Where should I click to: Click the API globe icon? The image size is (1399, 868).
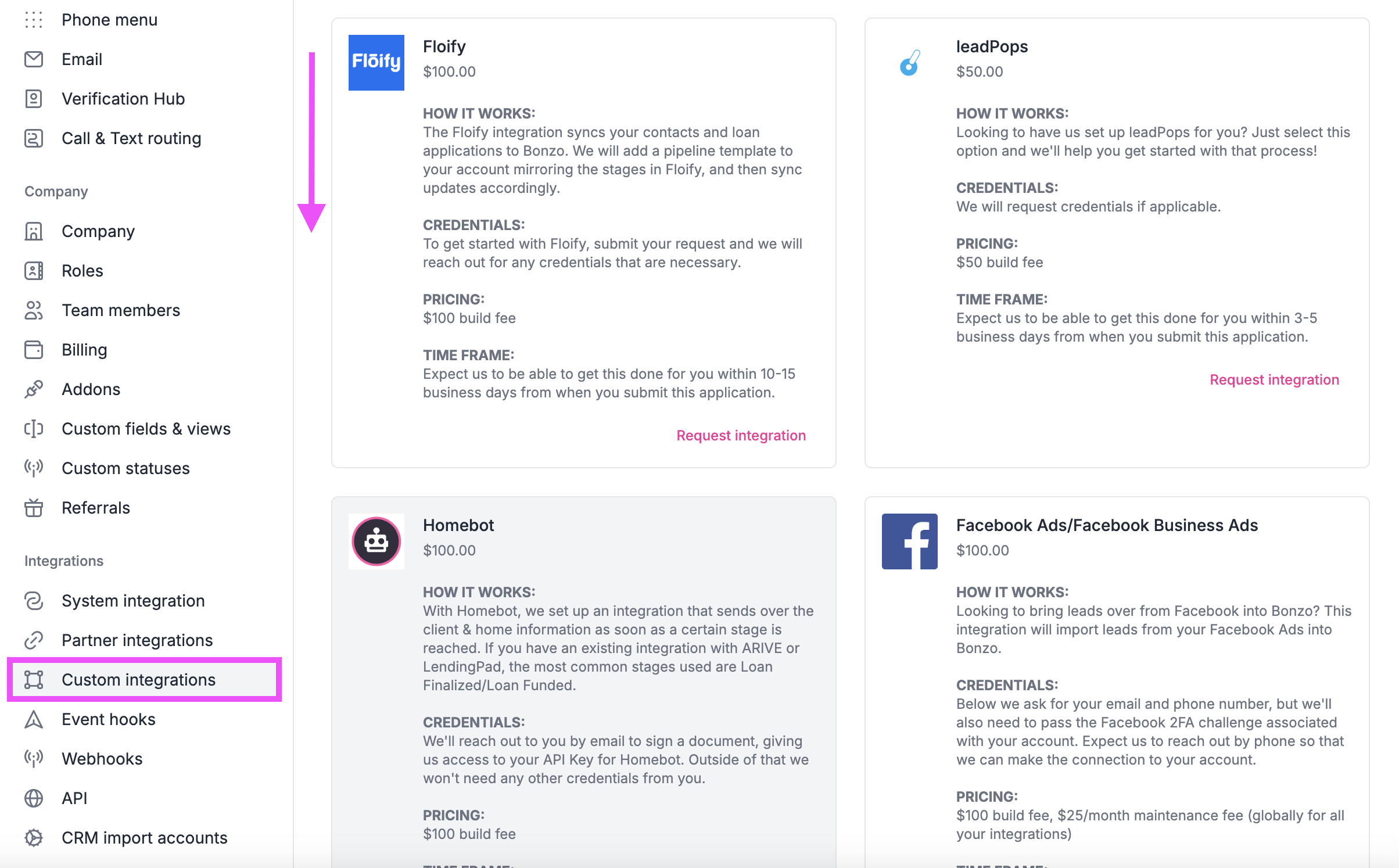tap(34, 798)
